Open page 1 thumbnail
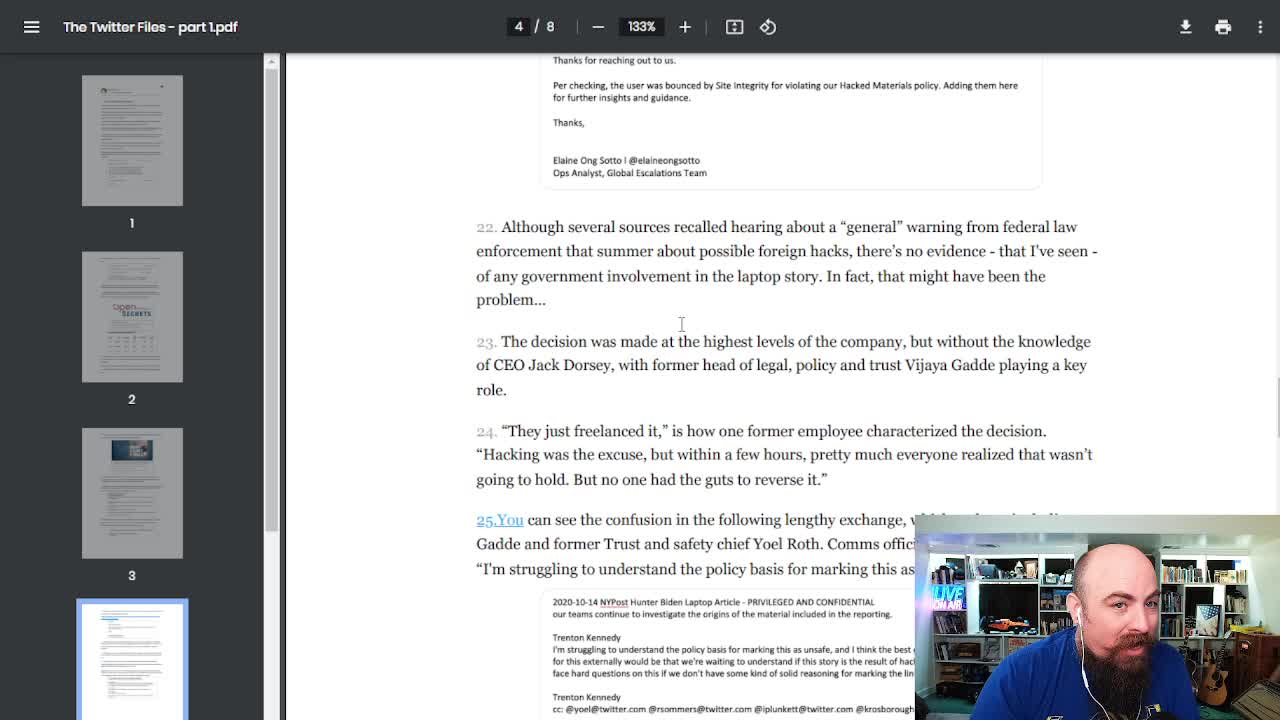This screenshot has width=1280, height=720. click(x=132, y=141)
